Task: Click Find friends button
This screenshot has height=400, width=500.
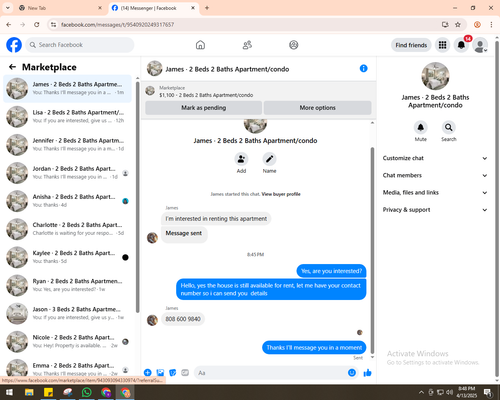Action: [411, 45]
